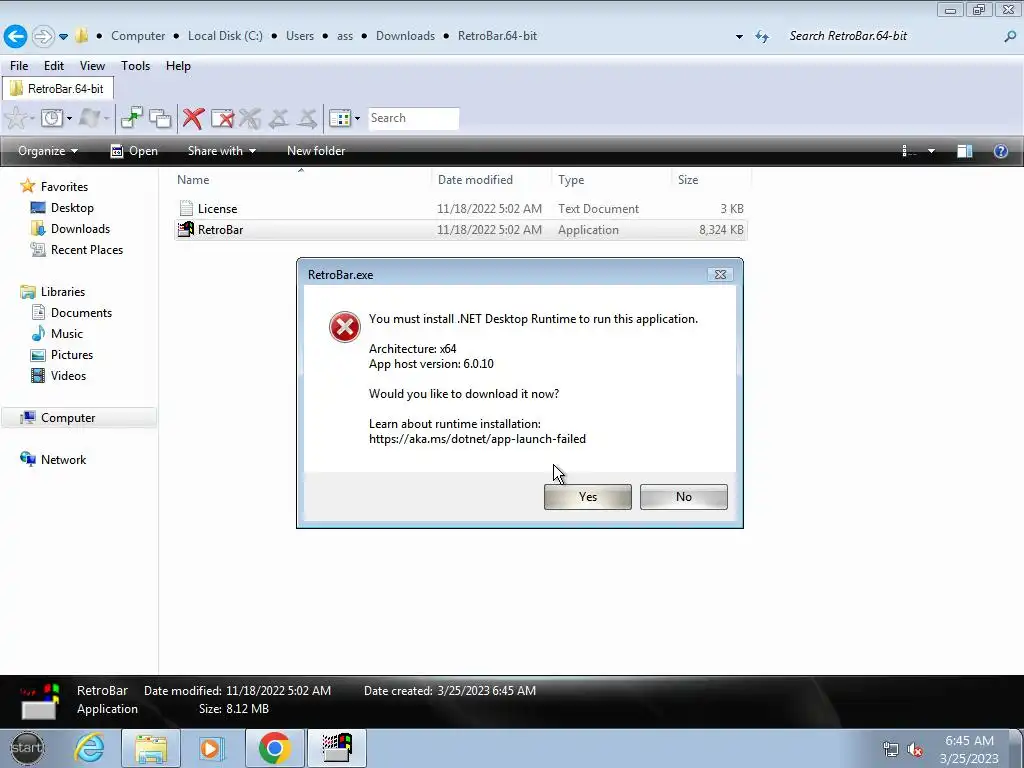Open the address bar history dropdown arrow
Viewport: 1024px width, 768px height.
coord(739,37)
